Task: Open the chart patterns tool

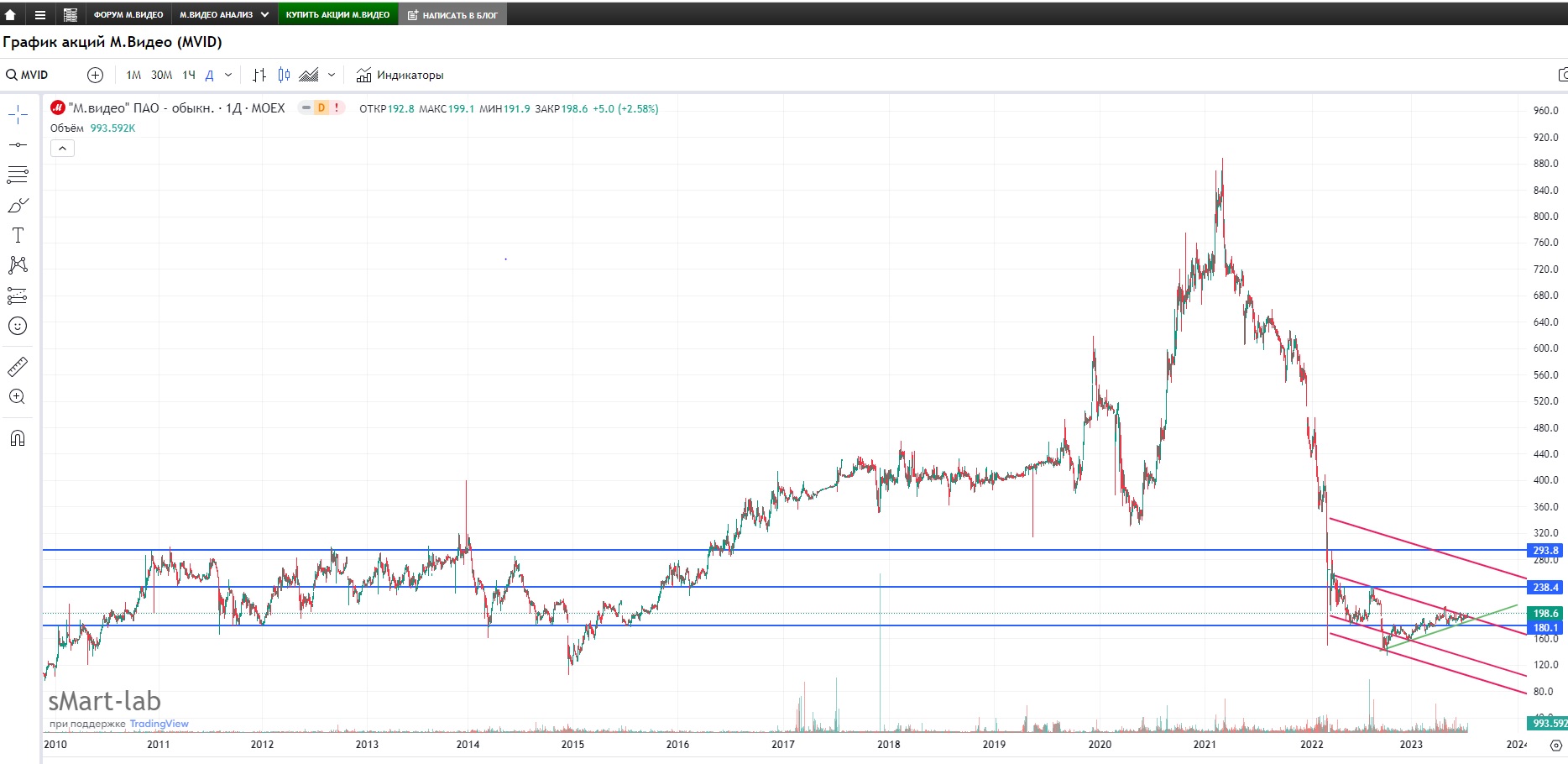Action: 18,265
